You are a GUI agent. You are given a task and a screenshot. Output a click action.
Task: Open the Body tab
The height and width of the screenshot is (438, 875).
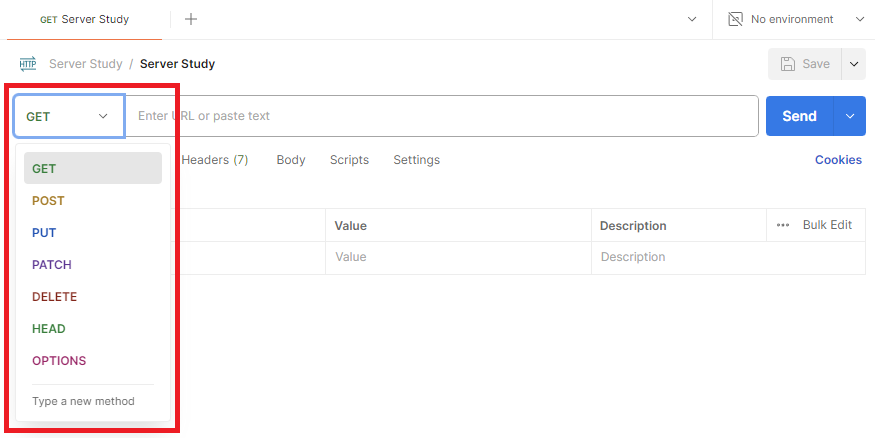click(291, 160)
